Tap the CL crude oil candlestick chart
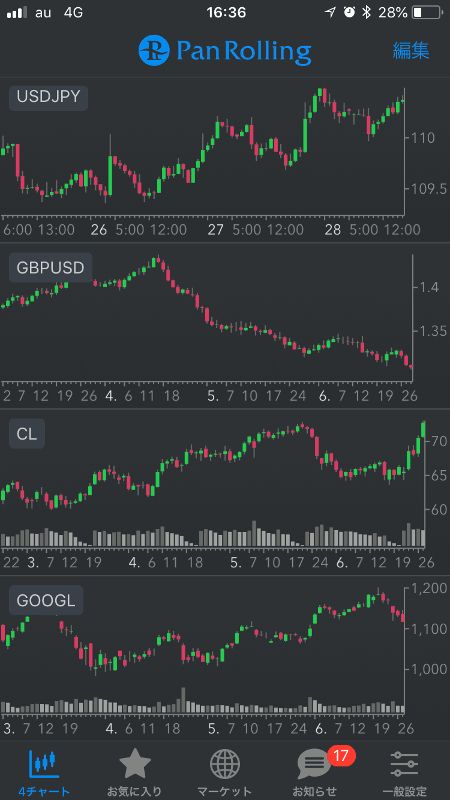This screenshot has width=450, height=800. (x=212, y=469)
